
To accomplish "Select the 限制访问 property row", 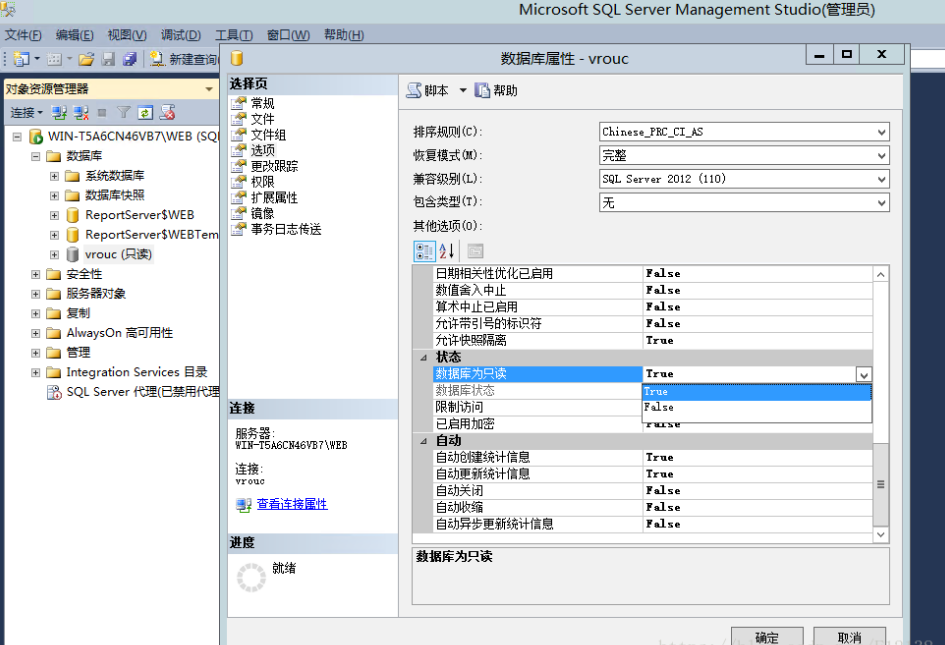I will (538, 407).
